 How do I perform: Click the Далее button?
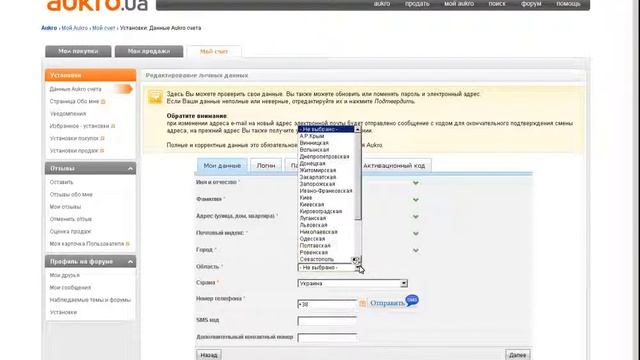(518, 355)
